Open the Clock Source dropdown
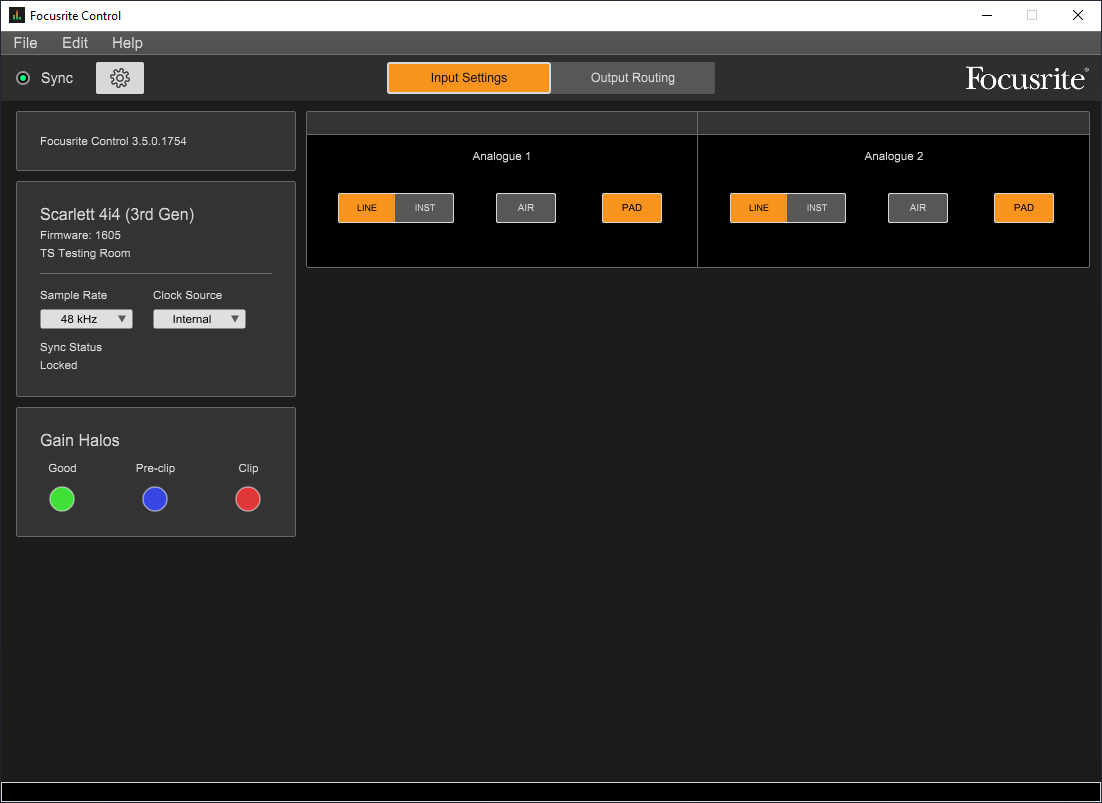Image resolution: width=1102 pixels, height=803 pixels. click(200, 319)
